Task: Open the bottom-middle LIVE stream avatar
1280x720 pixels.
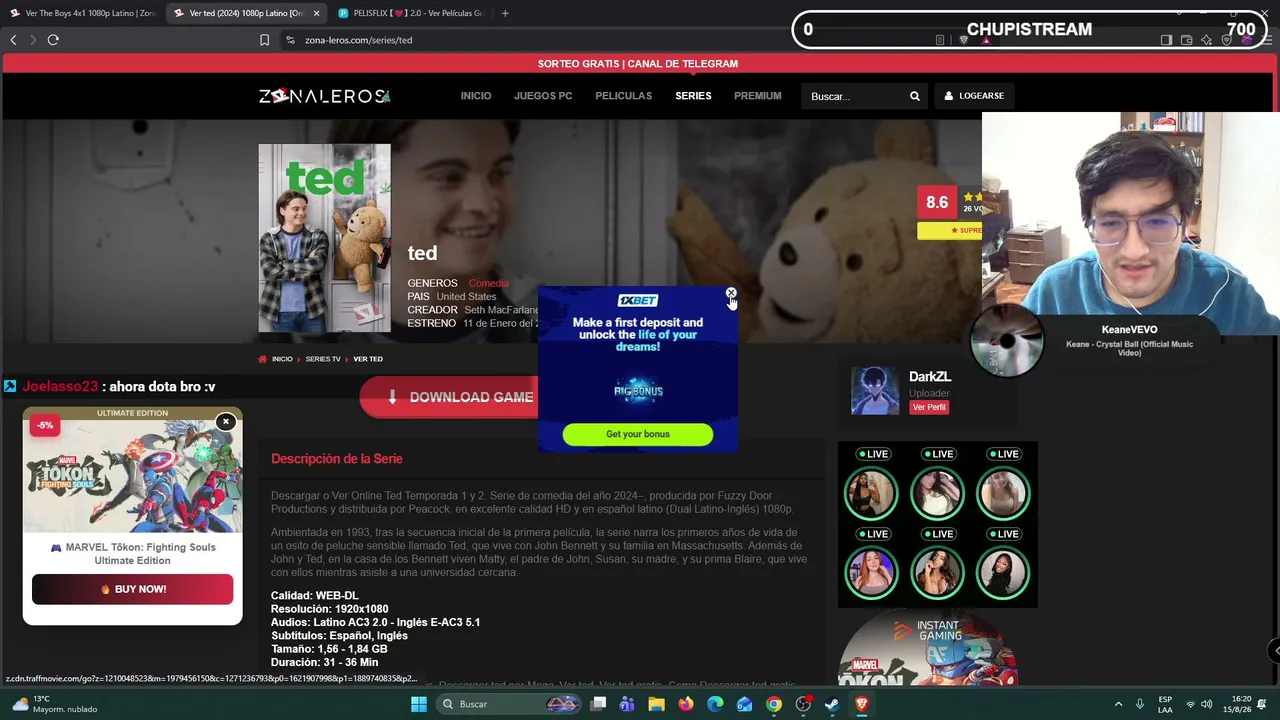Action: tap(937, 572)
